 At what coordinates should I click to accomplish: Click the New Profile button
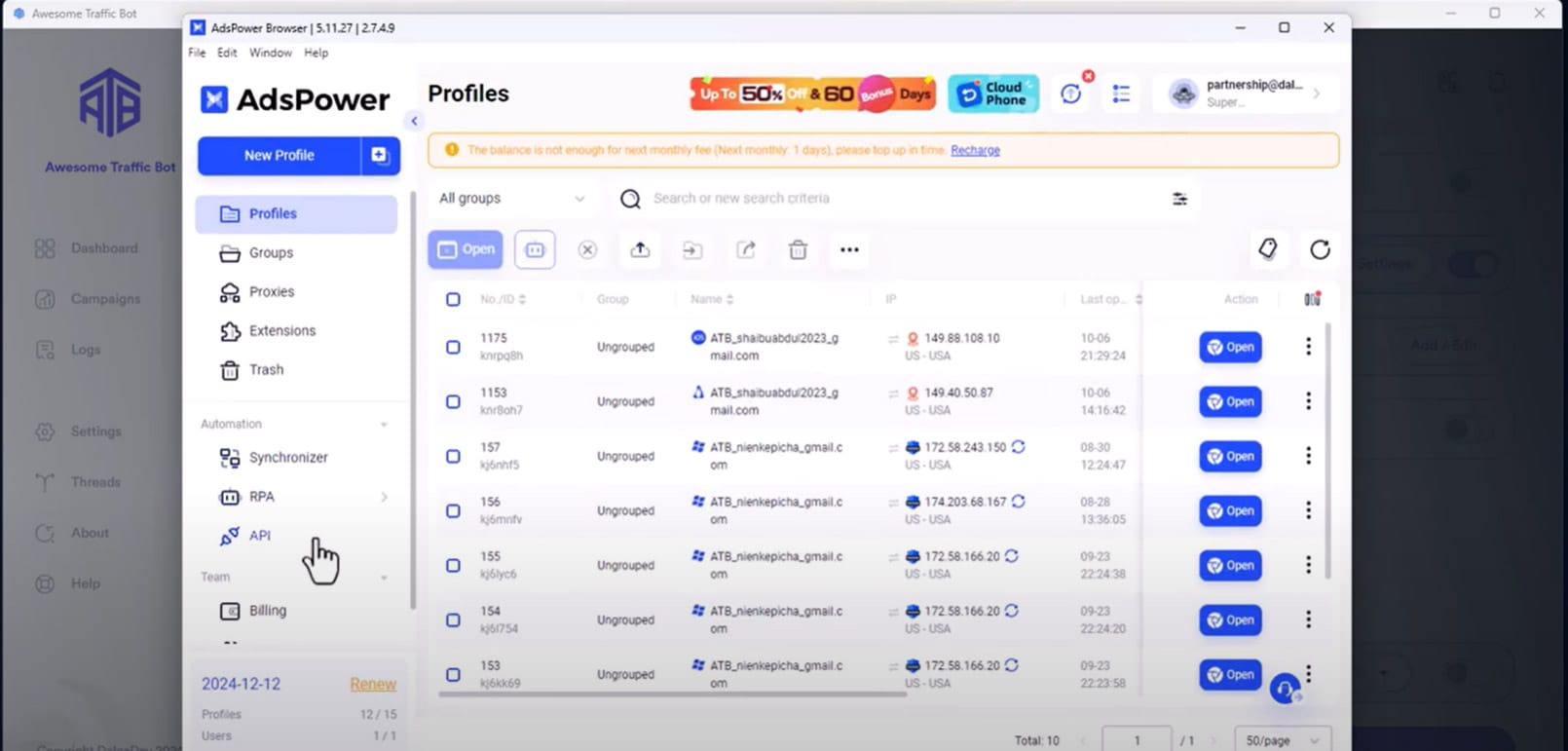(x=279, y=156)
